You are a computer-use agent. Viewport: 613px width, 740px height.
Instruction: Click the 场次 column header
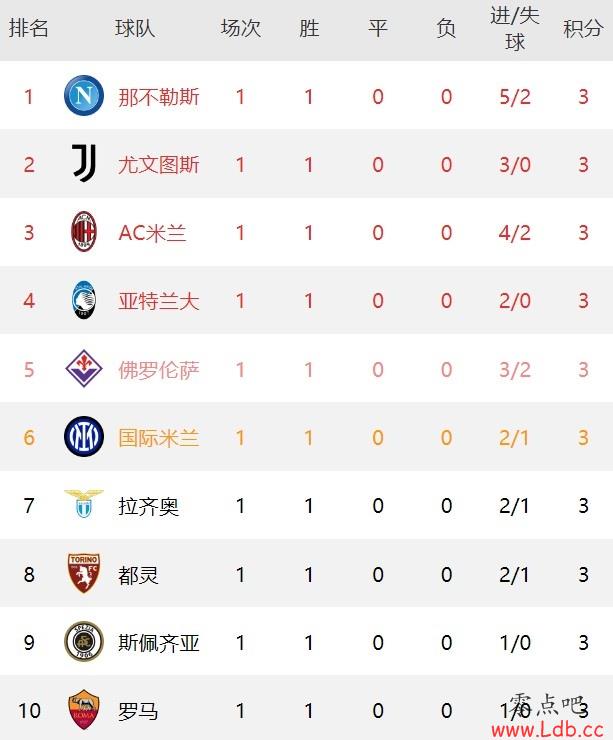(x=241, y=28)
